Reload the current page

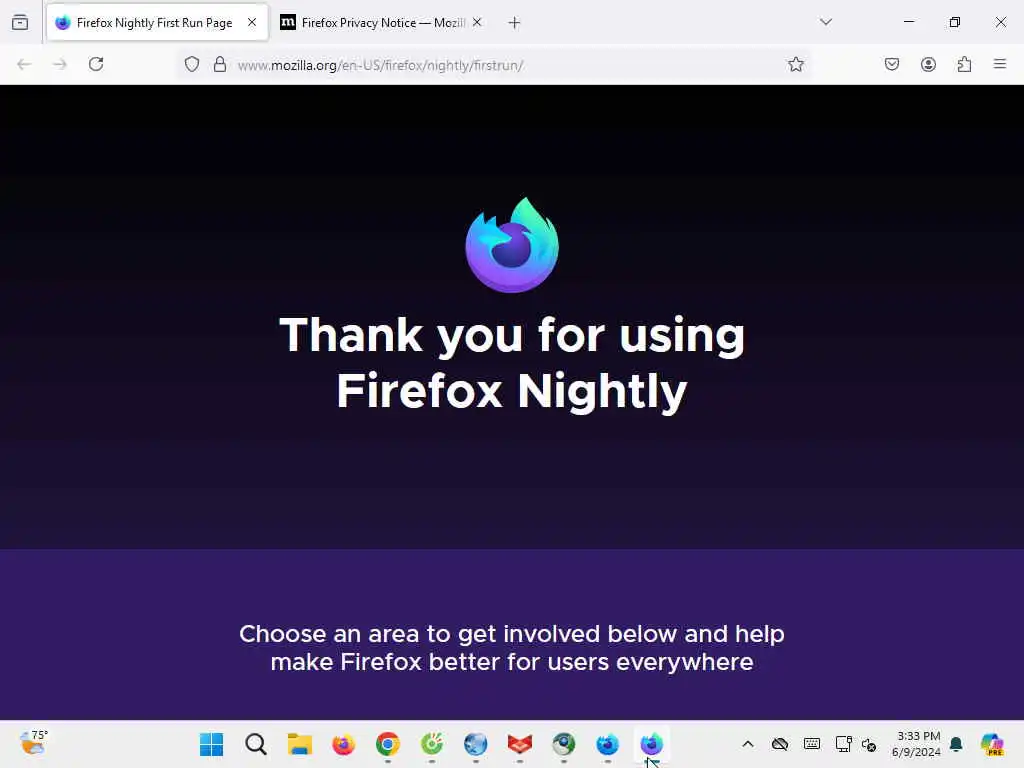click(96, 64)
